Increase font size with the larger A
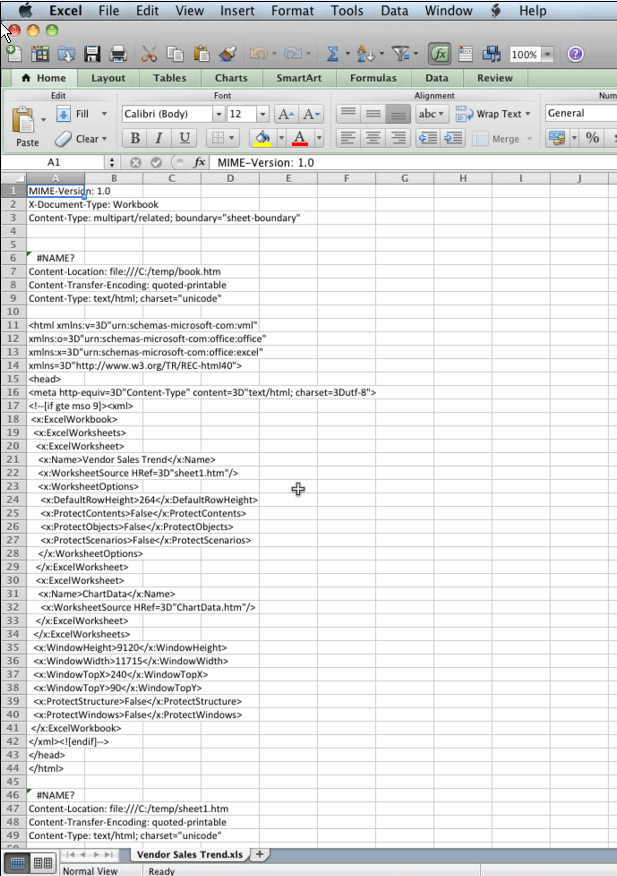 pos(285,114)
